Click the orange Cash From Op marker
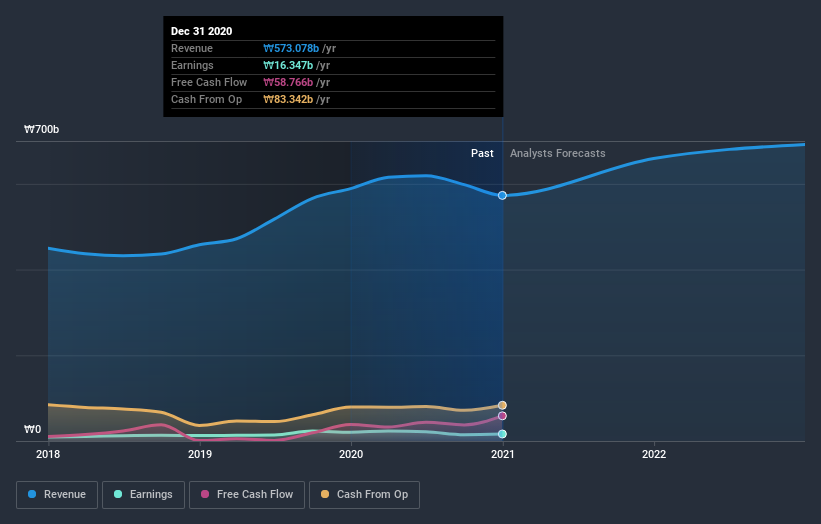The height and width of the screenshot is (524, 821). point(502,405)
